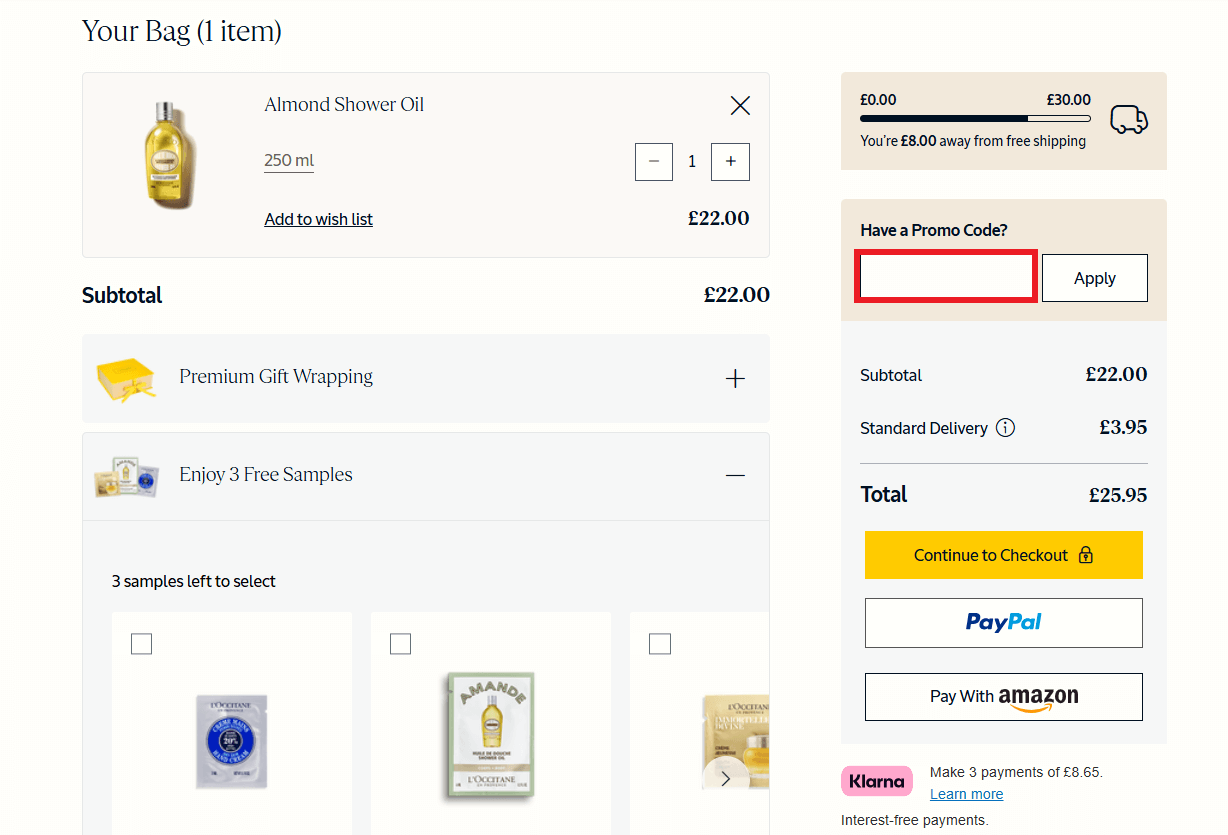This screenshot has height=835, width=1228.
Task: Click the Total £25.95 amount
Action: point(1118,495)
